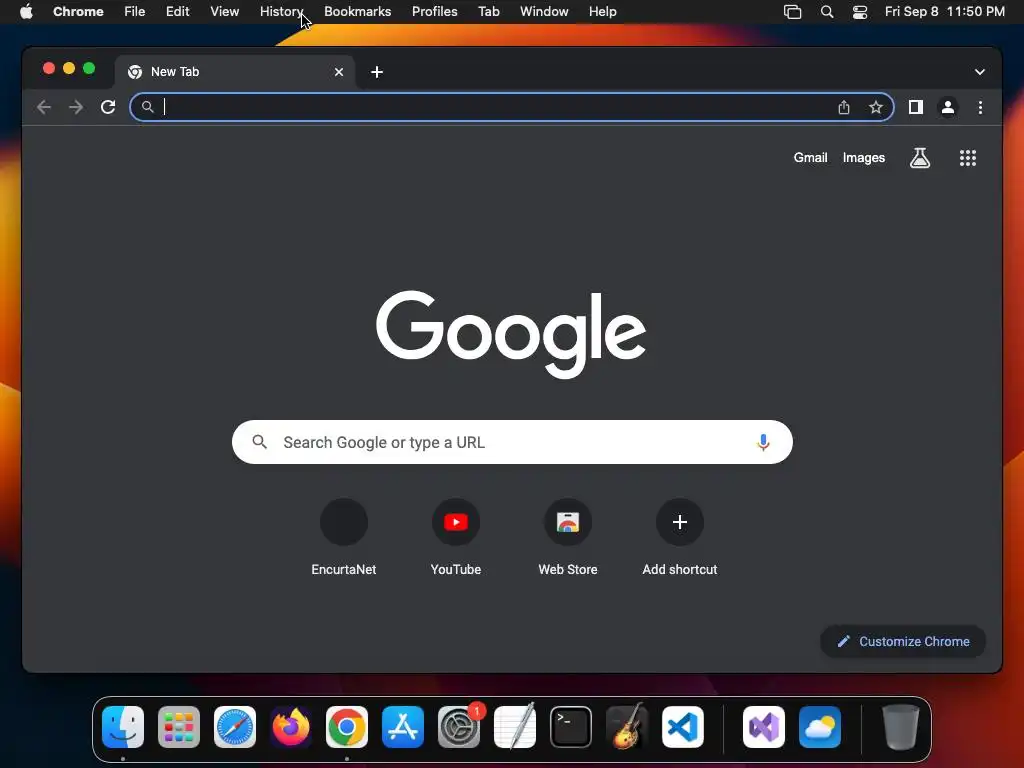Click the date and time in menu bar

pos(944,12)
